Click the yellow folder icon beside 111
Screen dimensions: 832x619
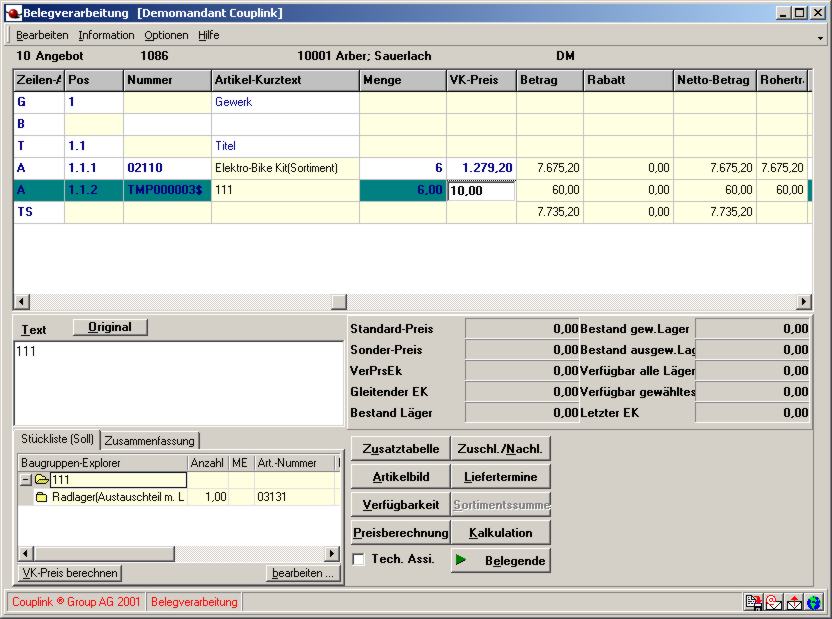[41, 480]
